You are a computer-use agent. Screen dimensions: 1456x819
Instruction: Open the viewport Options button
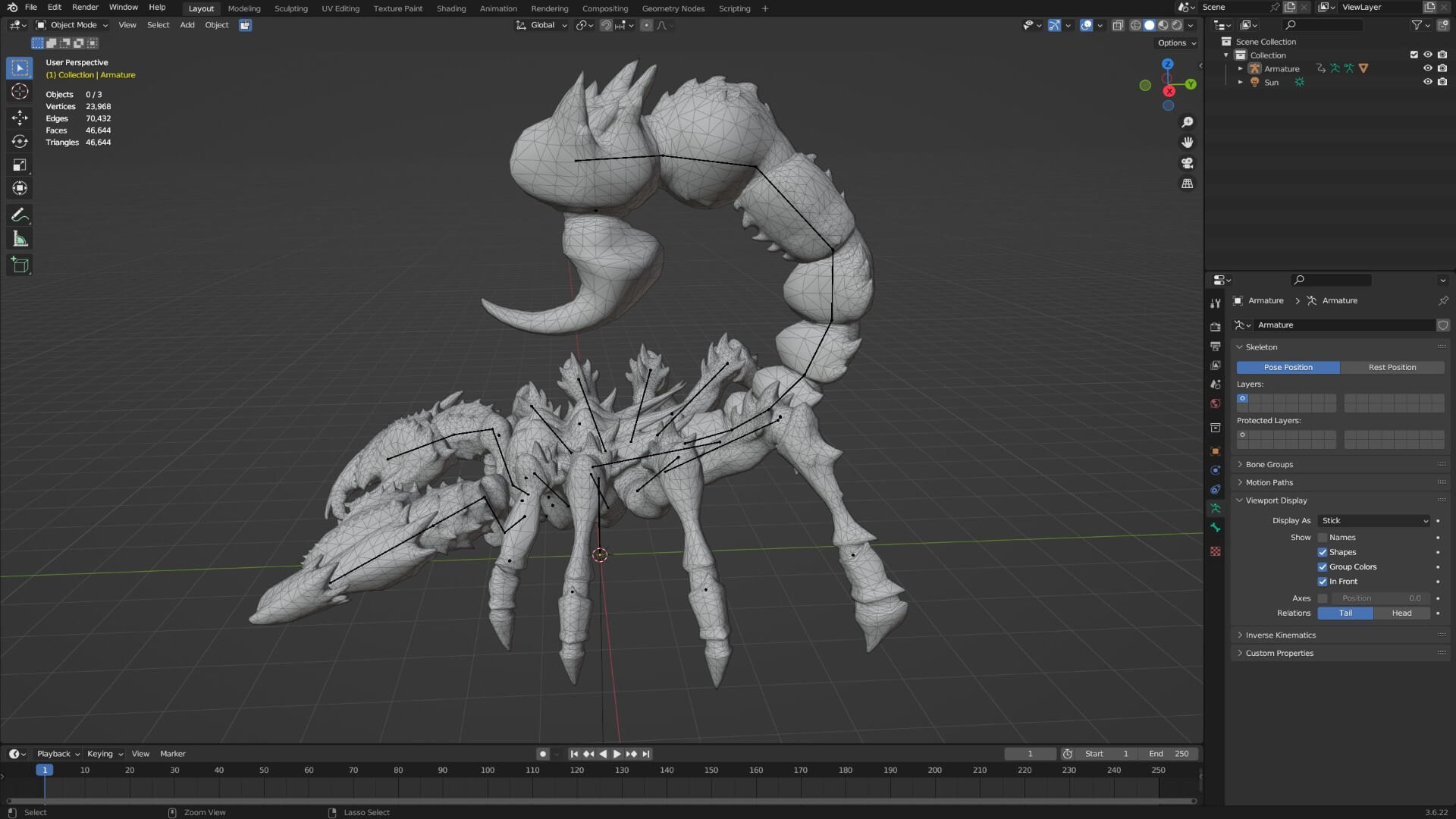[x=1176, y=43]
